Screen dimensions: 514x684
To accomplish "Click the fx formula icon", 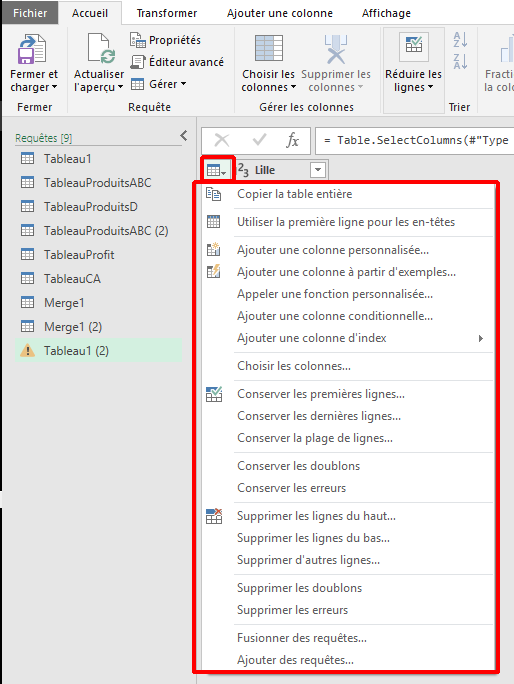I will [292, 140].
